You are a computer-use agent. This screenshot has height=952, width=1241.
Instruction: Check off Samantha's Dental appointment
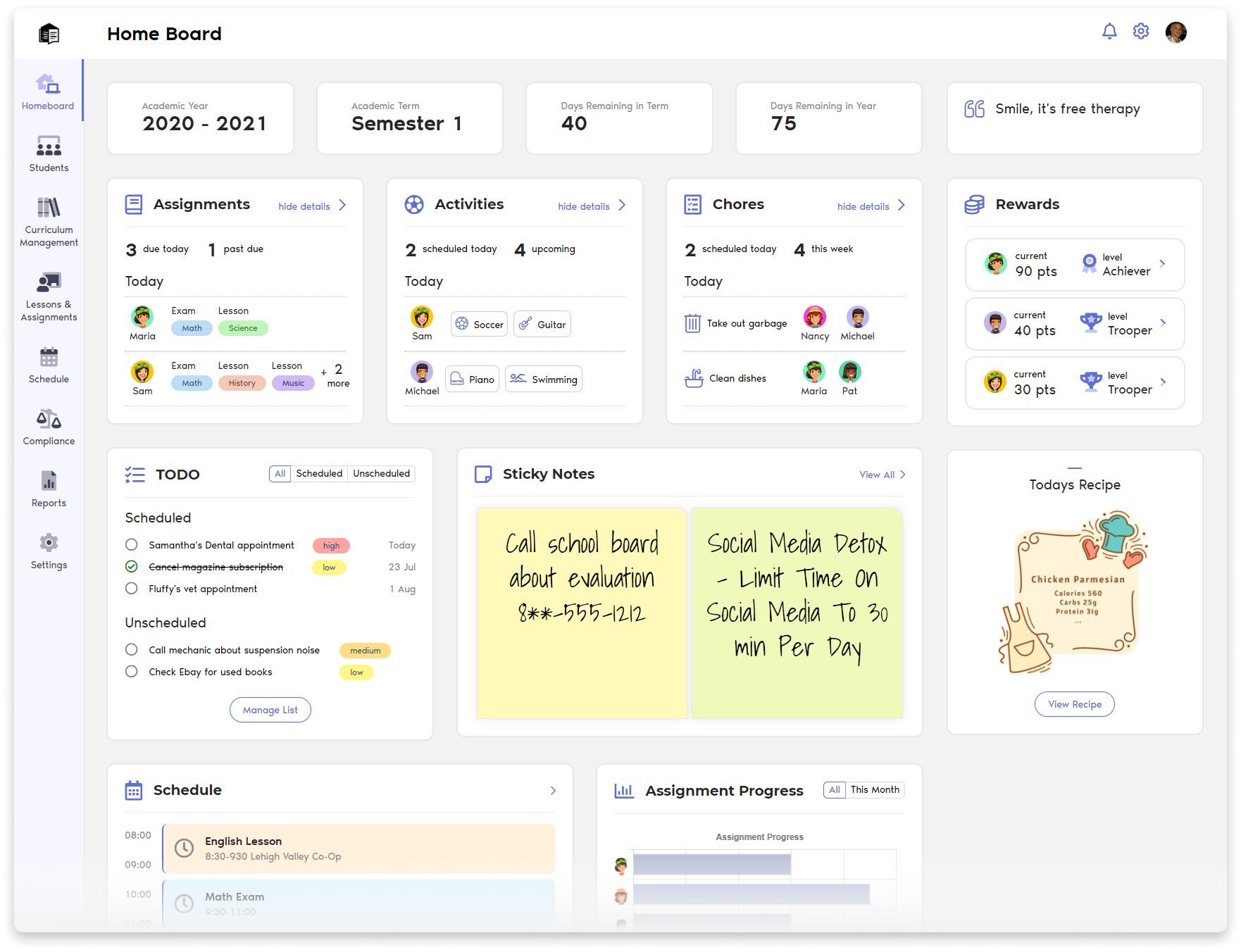(x=132, y=545)
